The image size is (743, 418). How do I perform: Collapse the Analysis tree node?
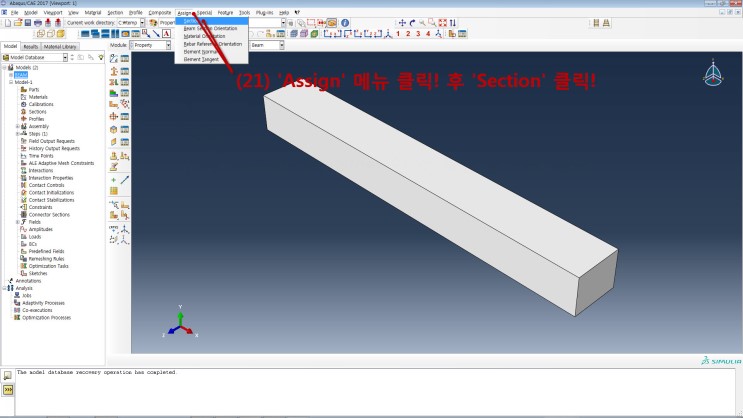pos(5,288)
